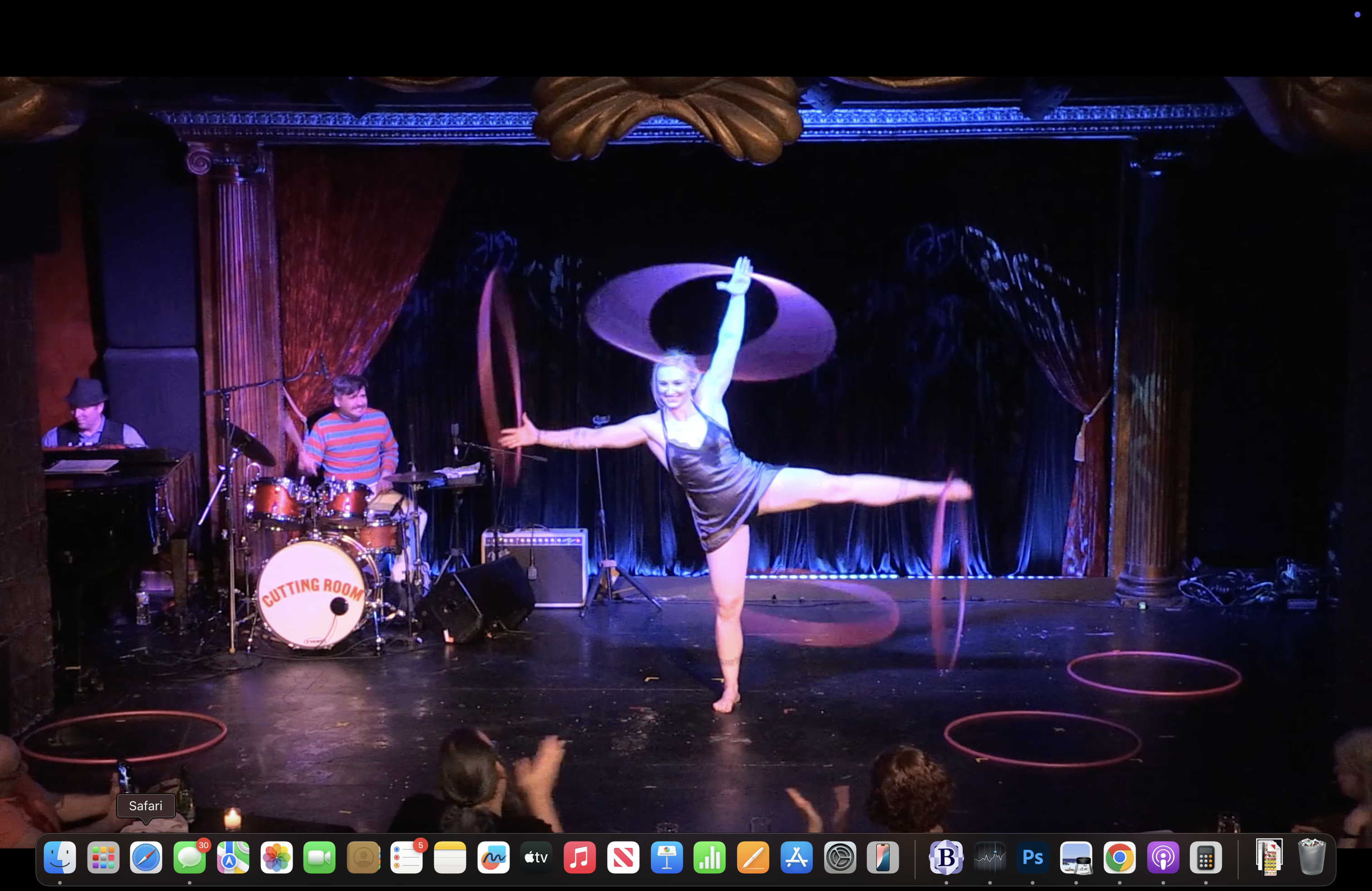Open the Podcasts app
The width and height of the screenshot is (1372, 891).
[1164, 858]
